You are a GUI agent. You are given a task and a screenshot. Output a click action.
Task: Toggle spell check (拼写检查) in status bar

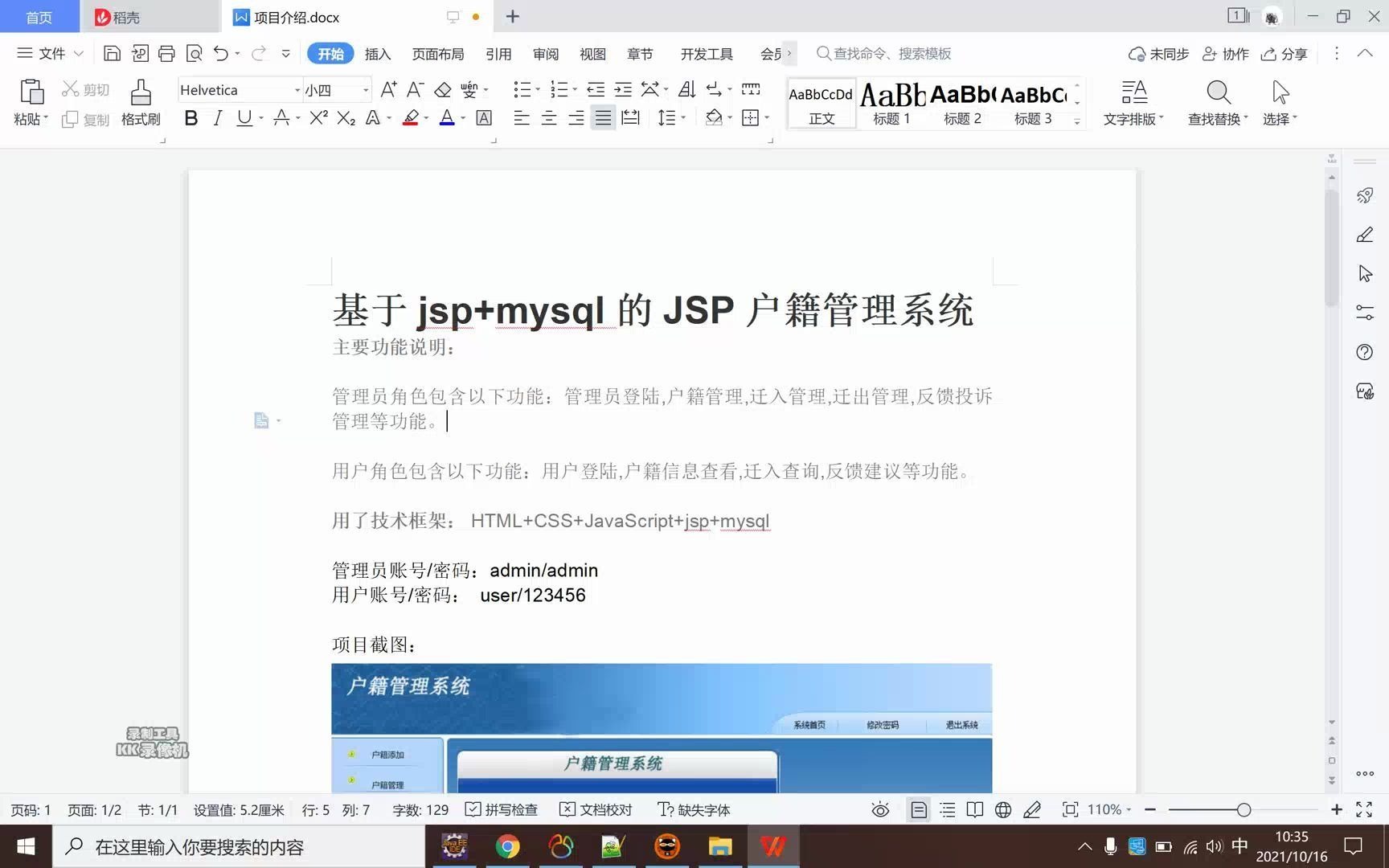(x=502, y=809)
